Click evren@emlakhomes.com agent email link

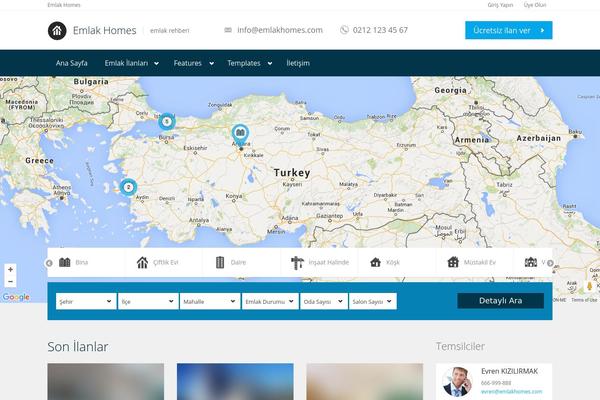511,392
